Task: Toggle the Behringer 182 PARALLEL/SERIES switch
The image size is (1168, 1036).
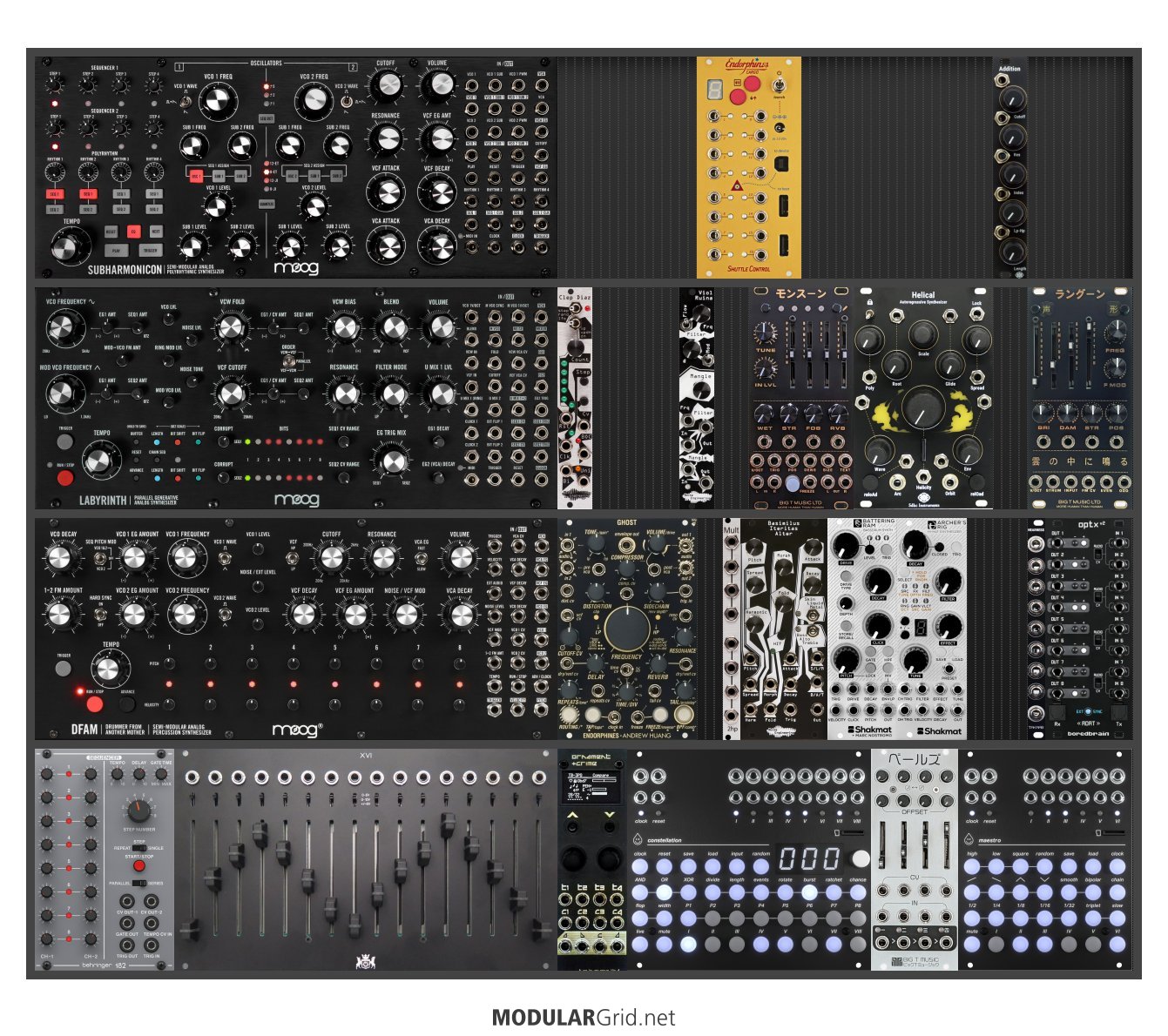Action: click(139, 883)
